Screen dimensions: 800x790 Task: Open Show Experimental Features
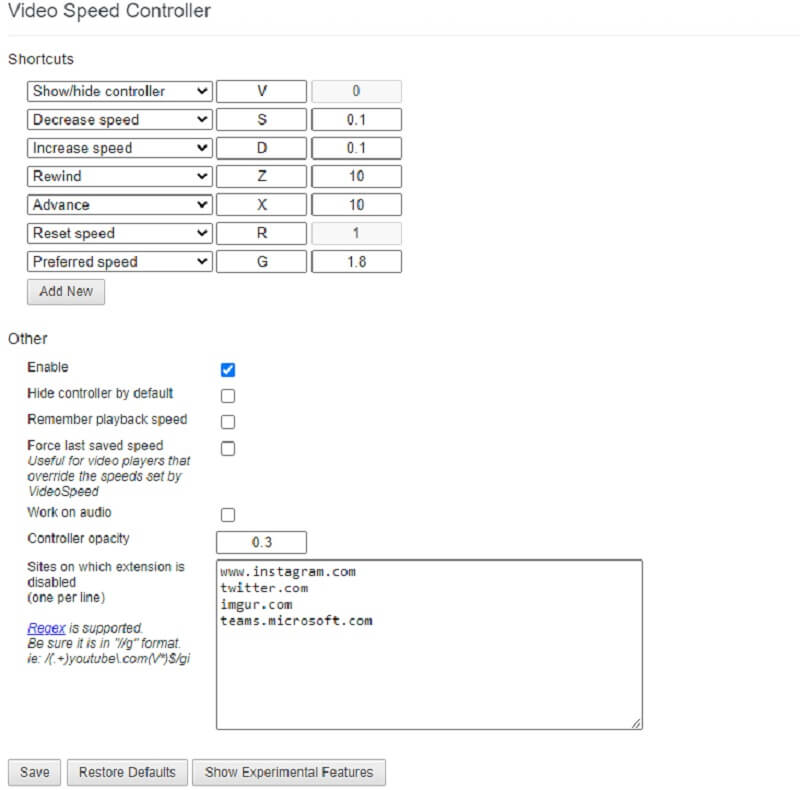point(288,772)
